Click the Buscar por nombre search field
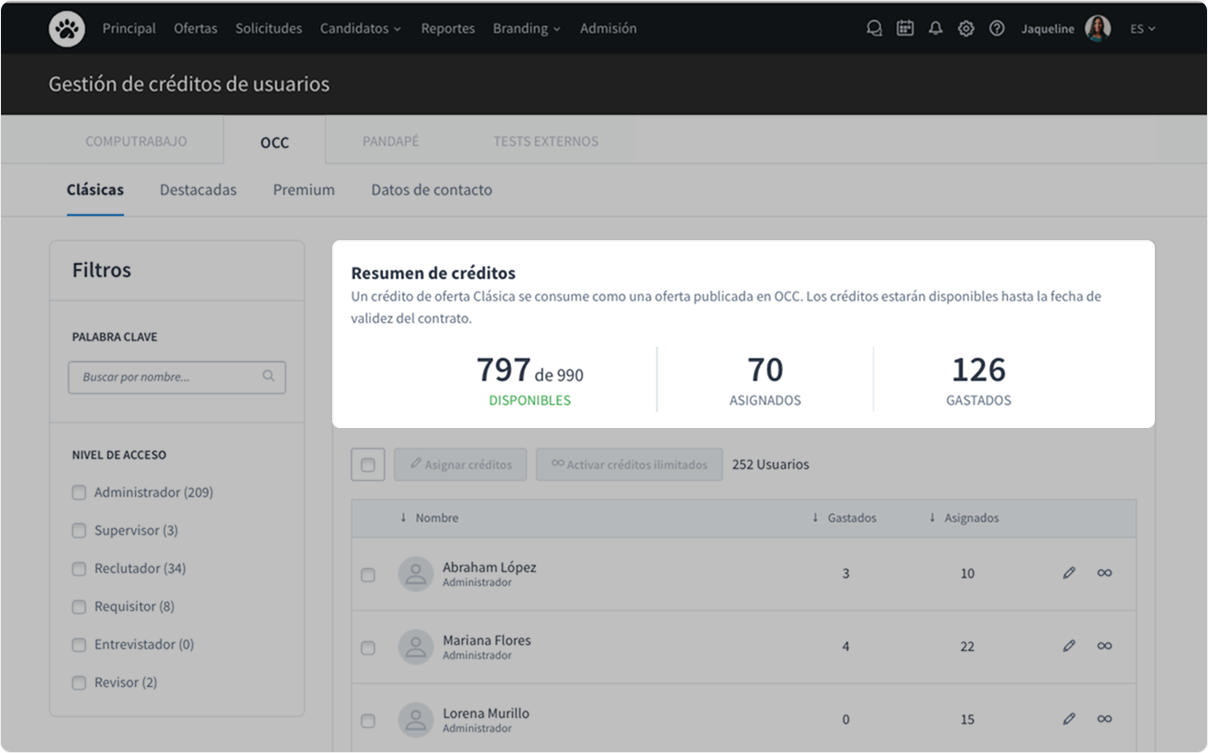The image size is (1208, 753). [168, 377]
